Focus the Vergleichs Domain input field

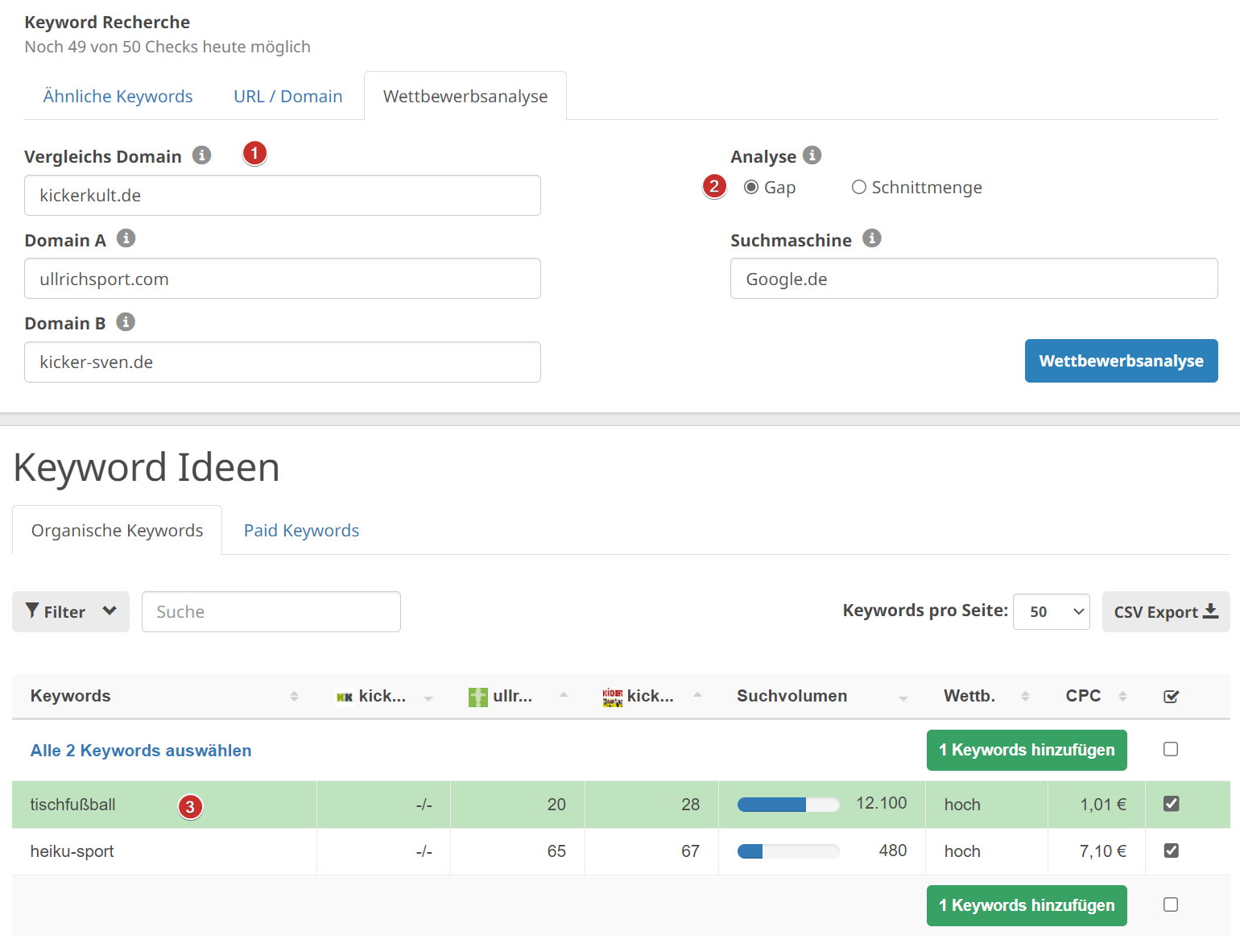point(283,195)
